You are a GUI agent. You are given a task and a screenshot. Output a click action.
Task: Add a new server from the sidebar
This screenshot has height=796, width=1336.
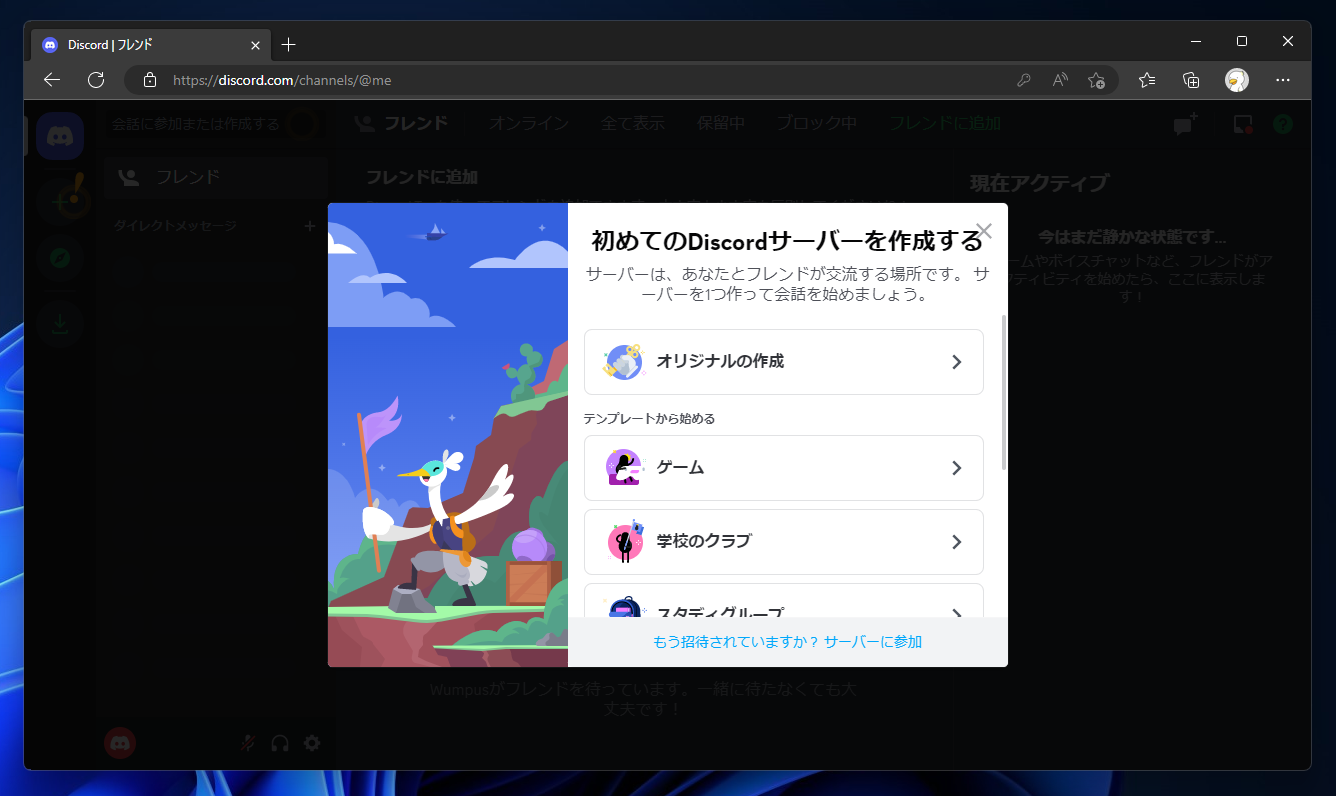pos(60,199)
